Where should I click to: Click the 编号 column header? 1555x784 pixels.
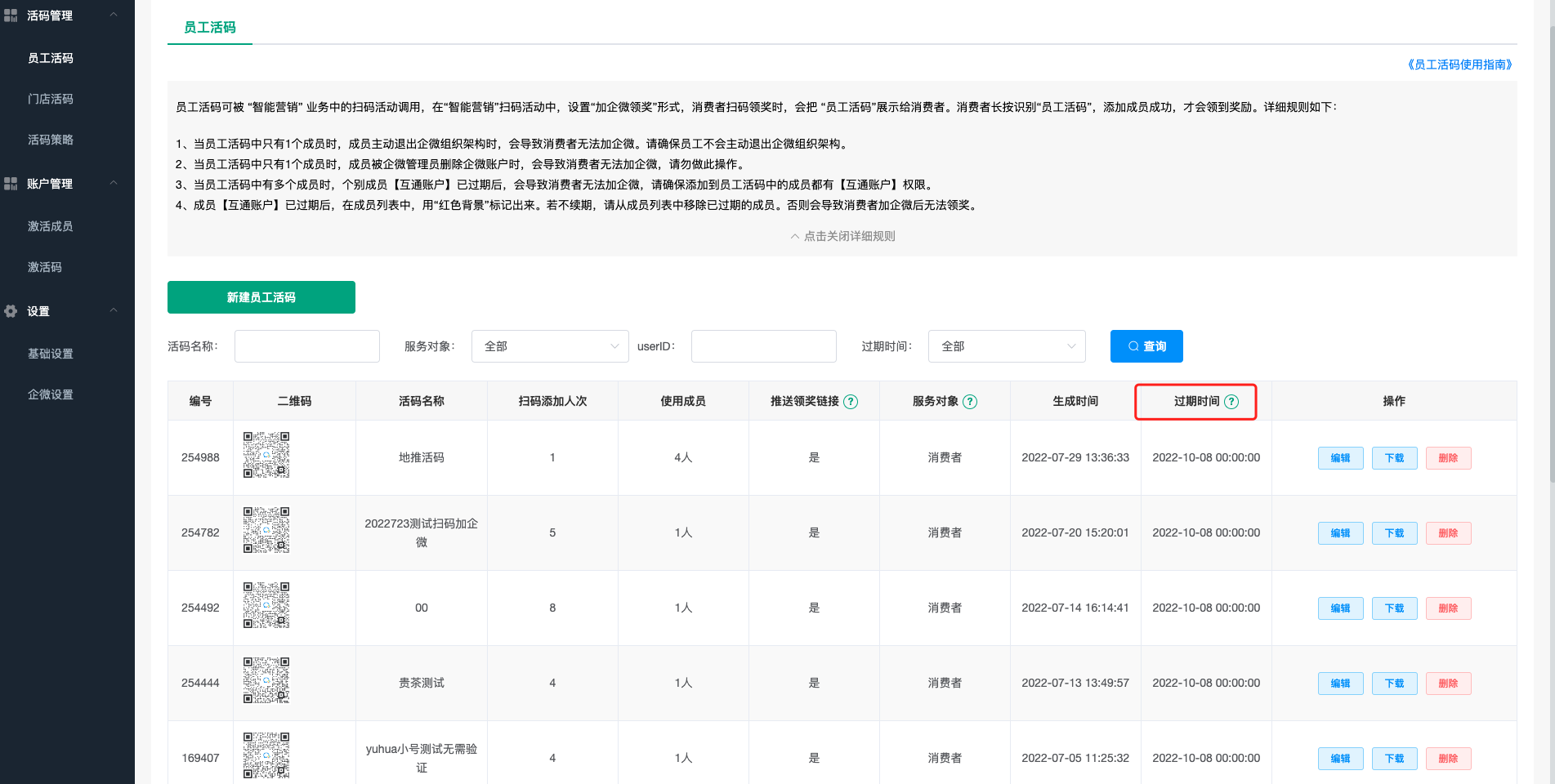(201, 402)
